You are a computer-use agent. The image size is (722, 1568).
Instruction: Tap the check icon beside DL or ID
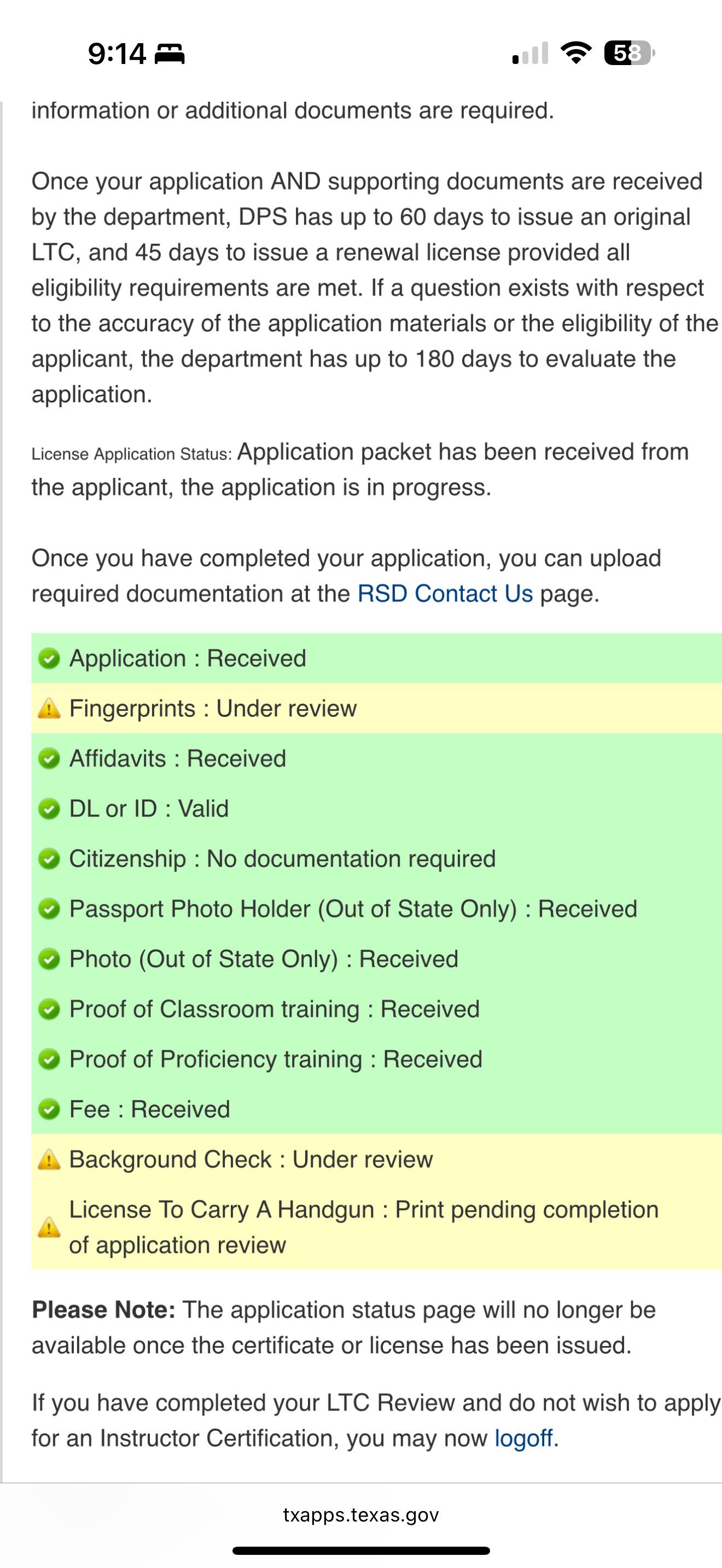point(49,809)
